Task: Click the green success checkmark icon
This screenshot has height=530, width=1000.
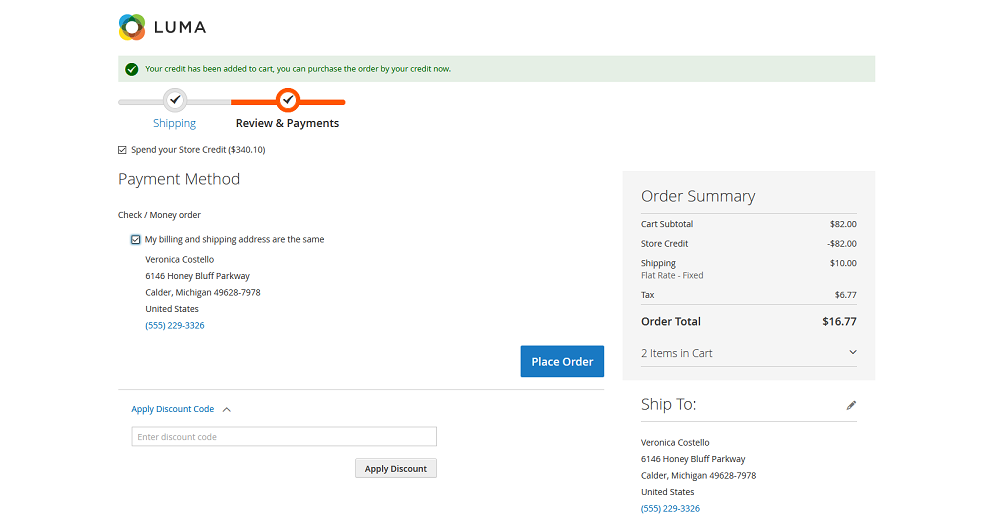Action: [132, 69]
